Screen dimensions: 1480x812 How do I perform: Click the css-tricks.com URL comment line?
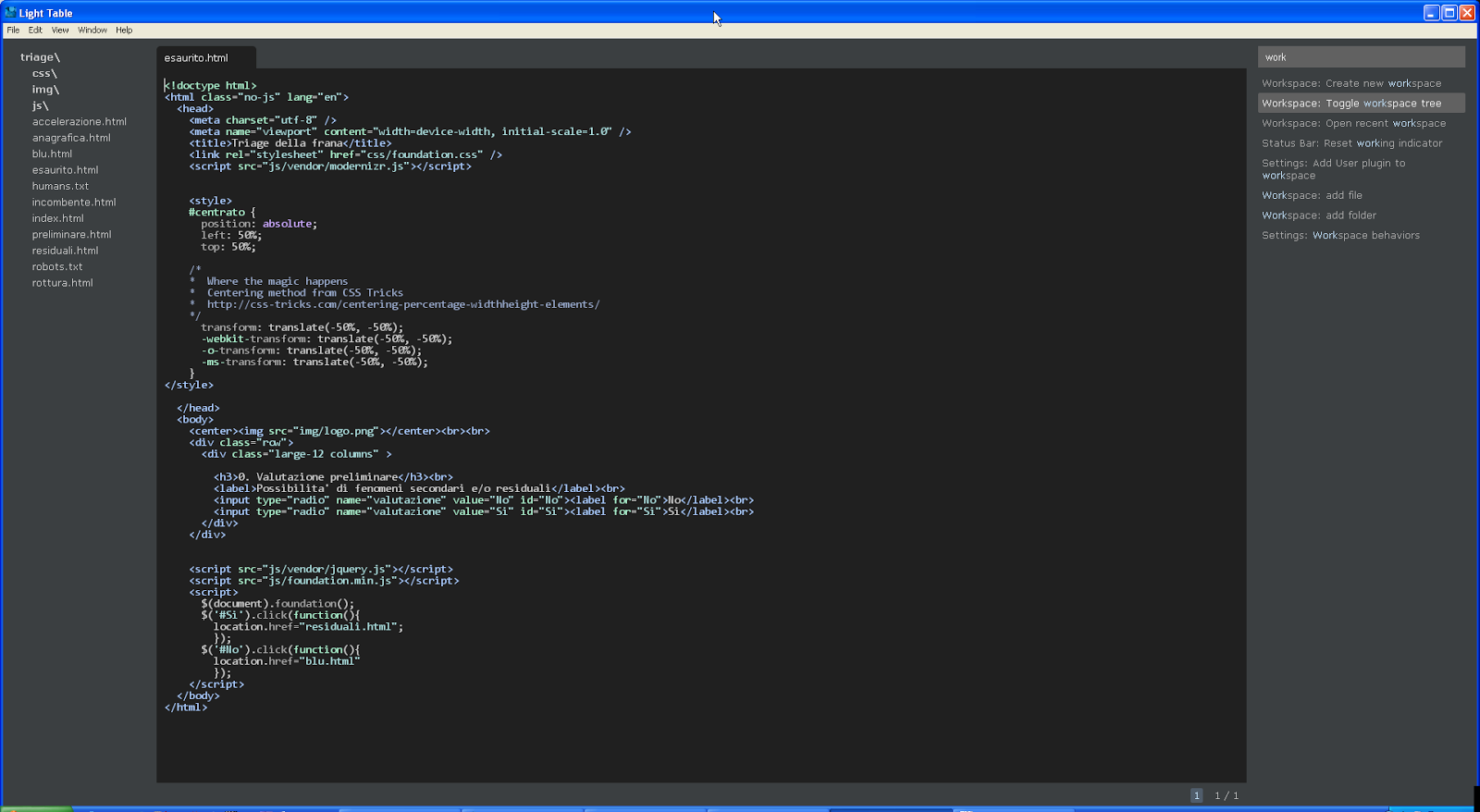point(395,304)
